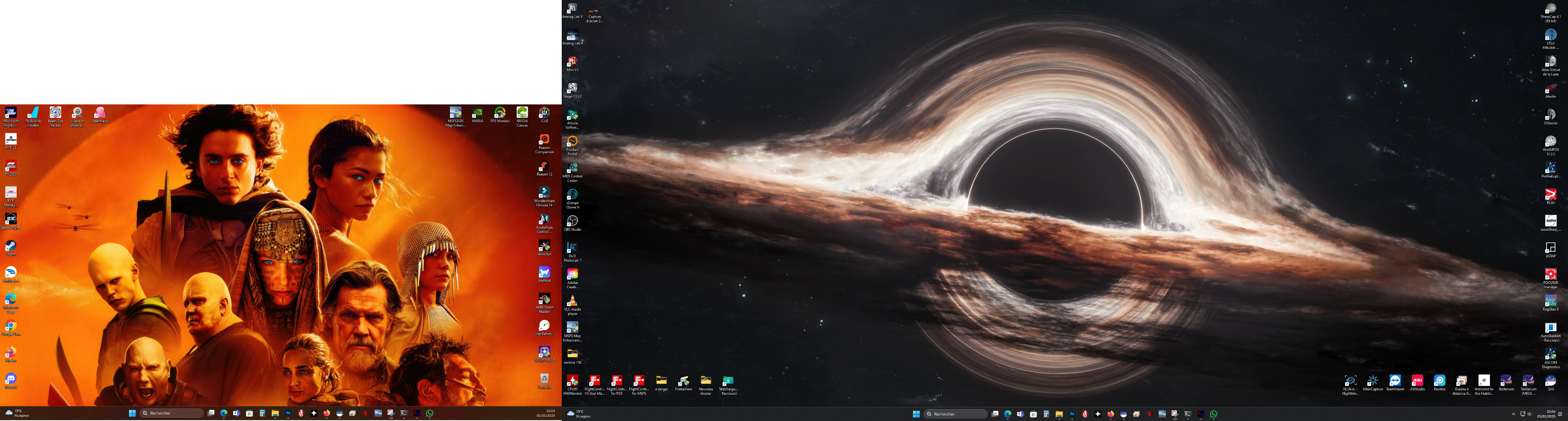
Task: Open the FrameView desktop shortcut
Action: 684,383
